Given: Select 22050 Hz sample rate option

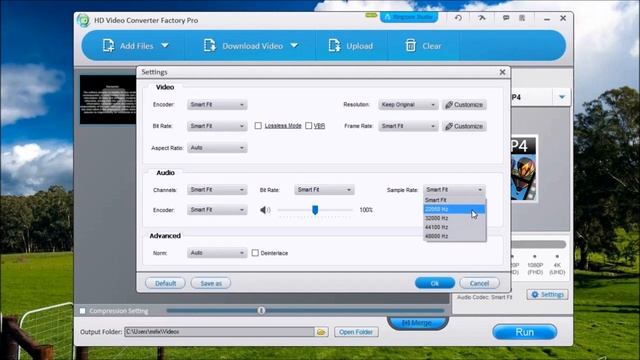Looking at the screenshot, I should (454, 209).
